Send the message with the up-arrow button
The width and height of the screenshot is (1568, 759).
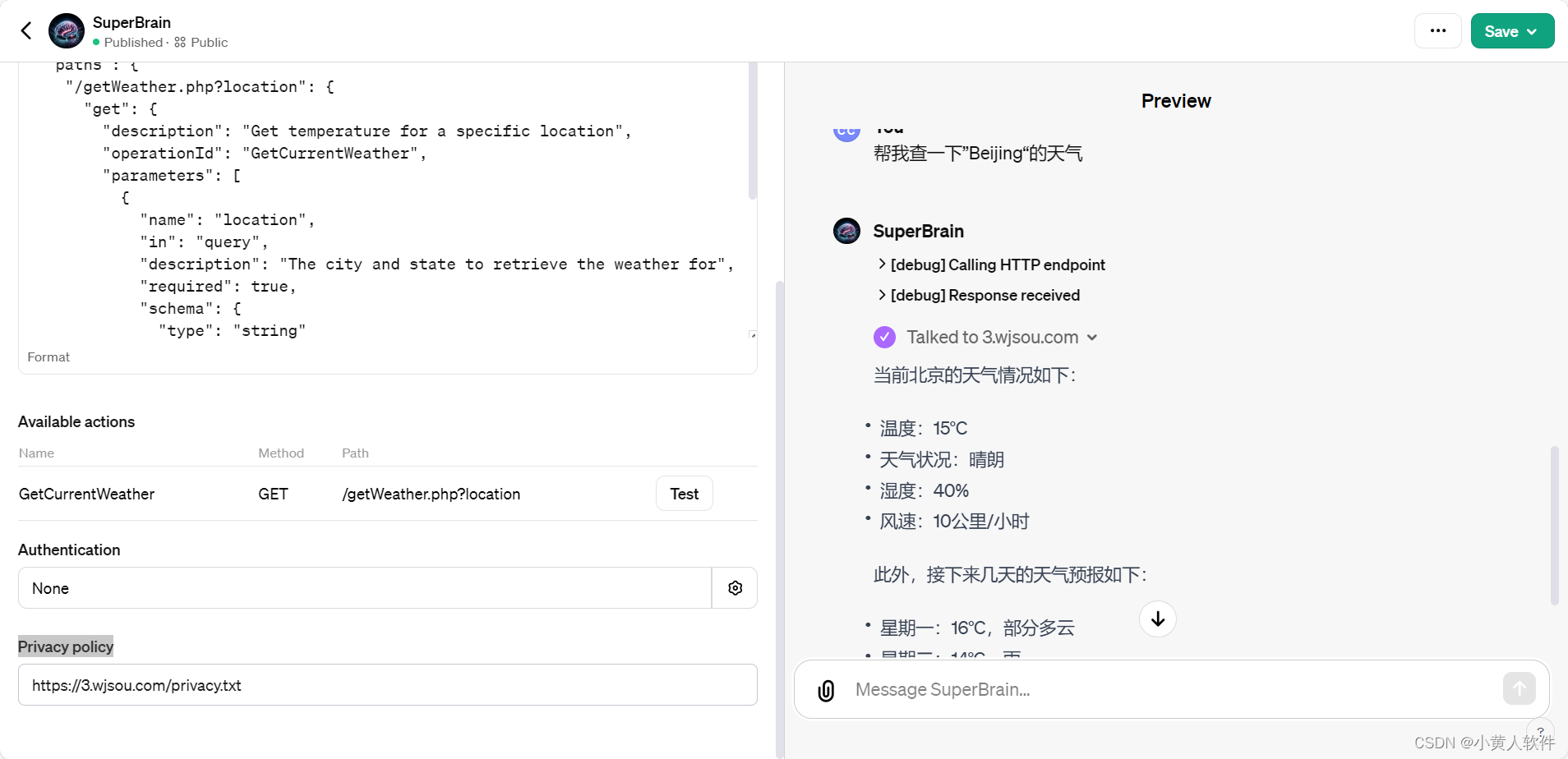coord(1519,688)
